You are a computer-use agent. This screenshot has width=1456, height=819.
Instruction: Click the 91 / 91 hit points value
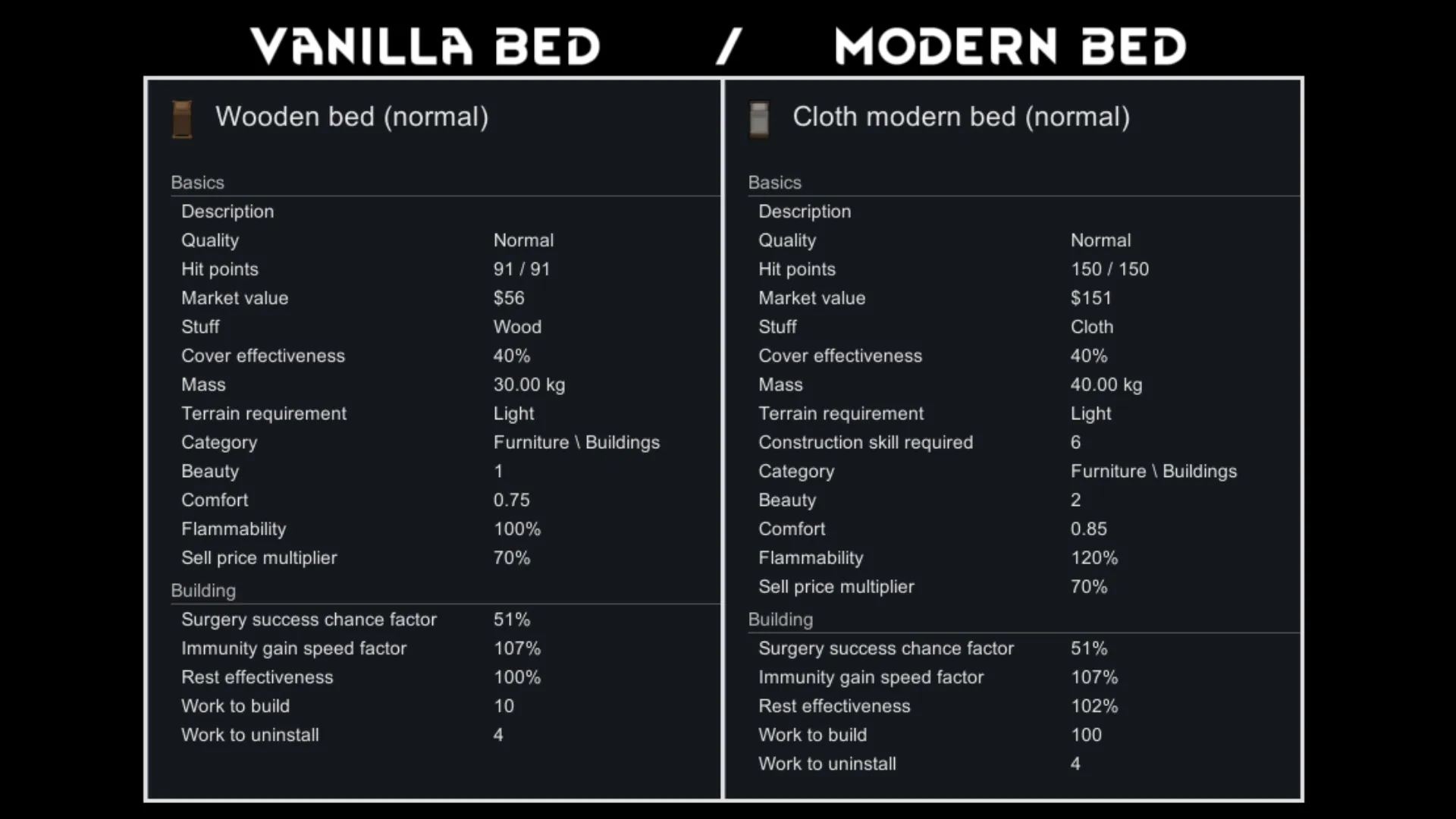522,269
